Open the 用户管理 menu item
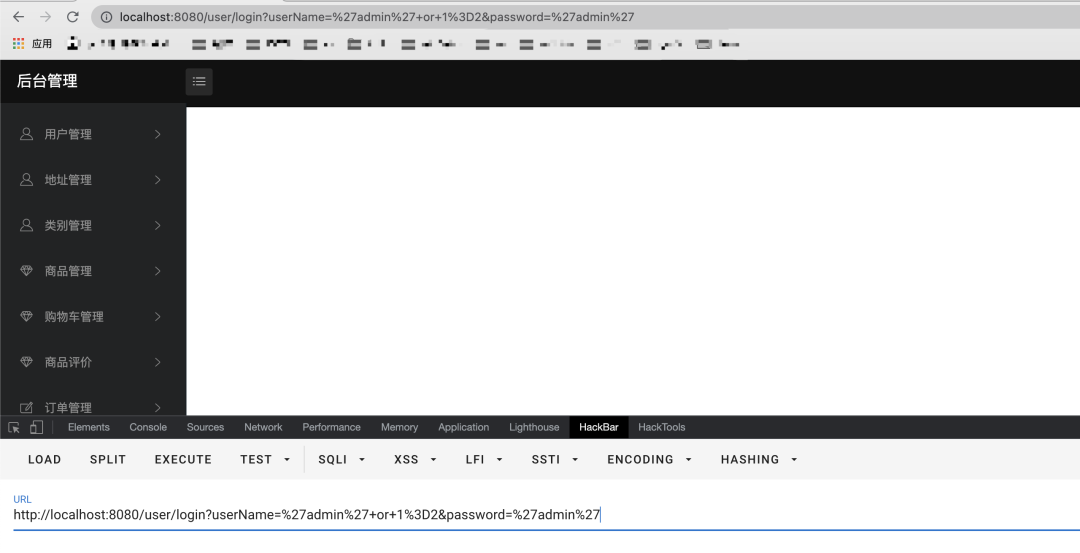The width and height of the screenshot is (1080, 553). (x=93, y=134)
